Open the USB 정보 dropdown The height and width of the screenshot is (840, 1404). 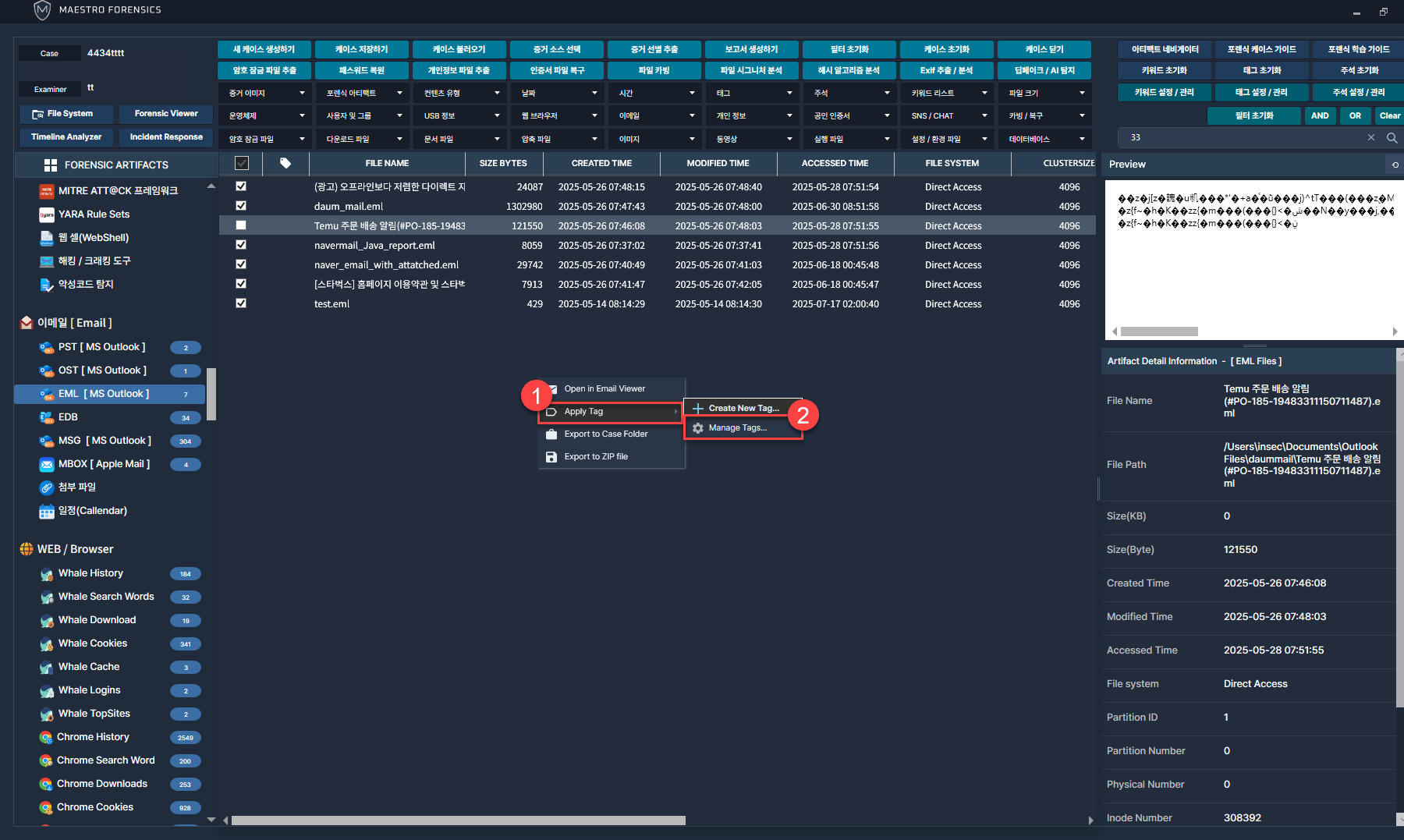[x=460, y=116]
